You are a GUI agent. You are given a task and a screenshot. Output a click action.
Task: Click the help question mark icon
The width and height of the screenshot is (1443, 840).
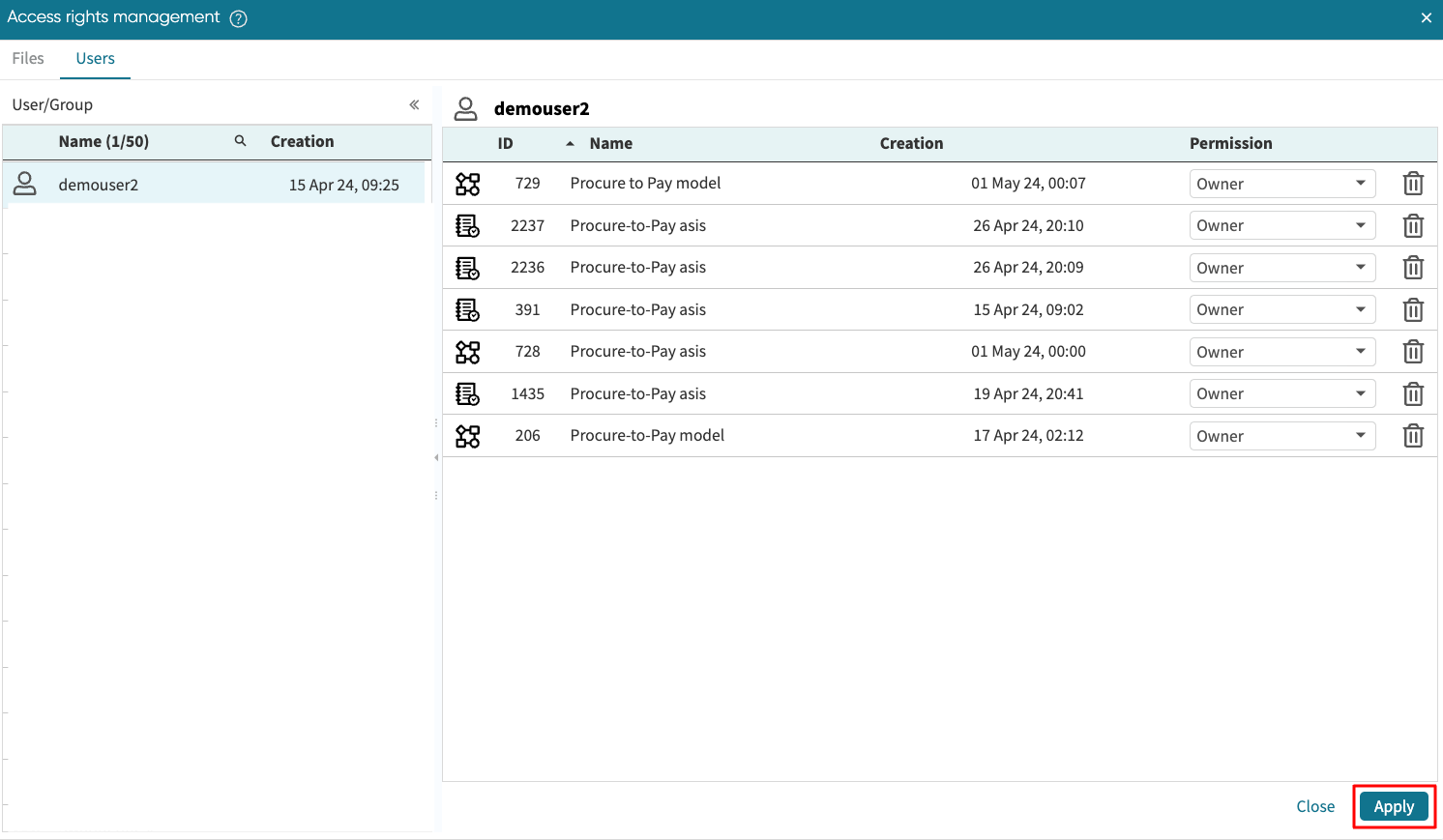pos(238,18)
